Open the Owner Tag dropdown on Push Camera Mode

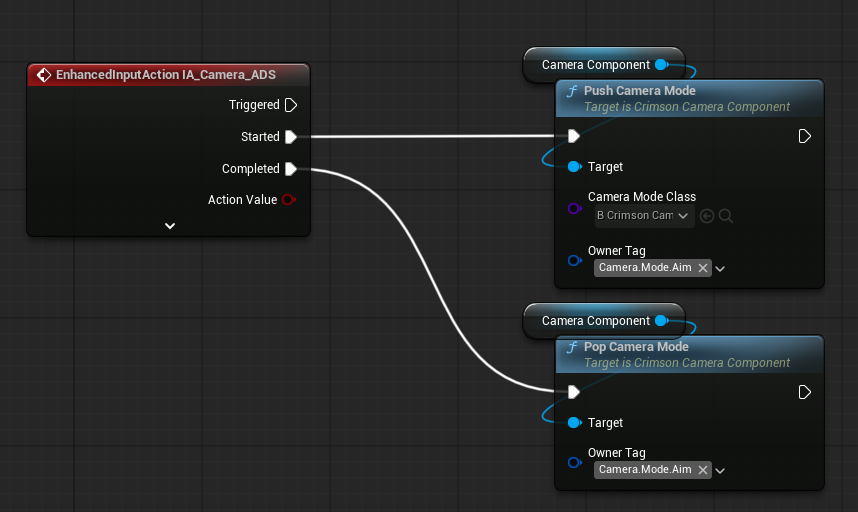pos(720,269)
